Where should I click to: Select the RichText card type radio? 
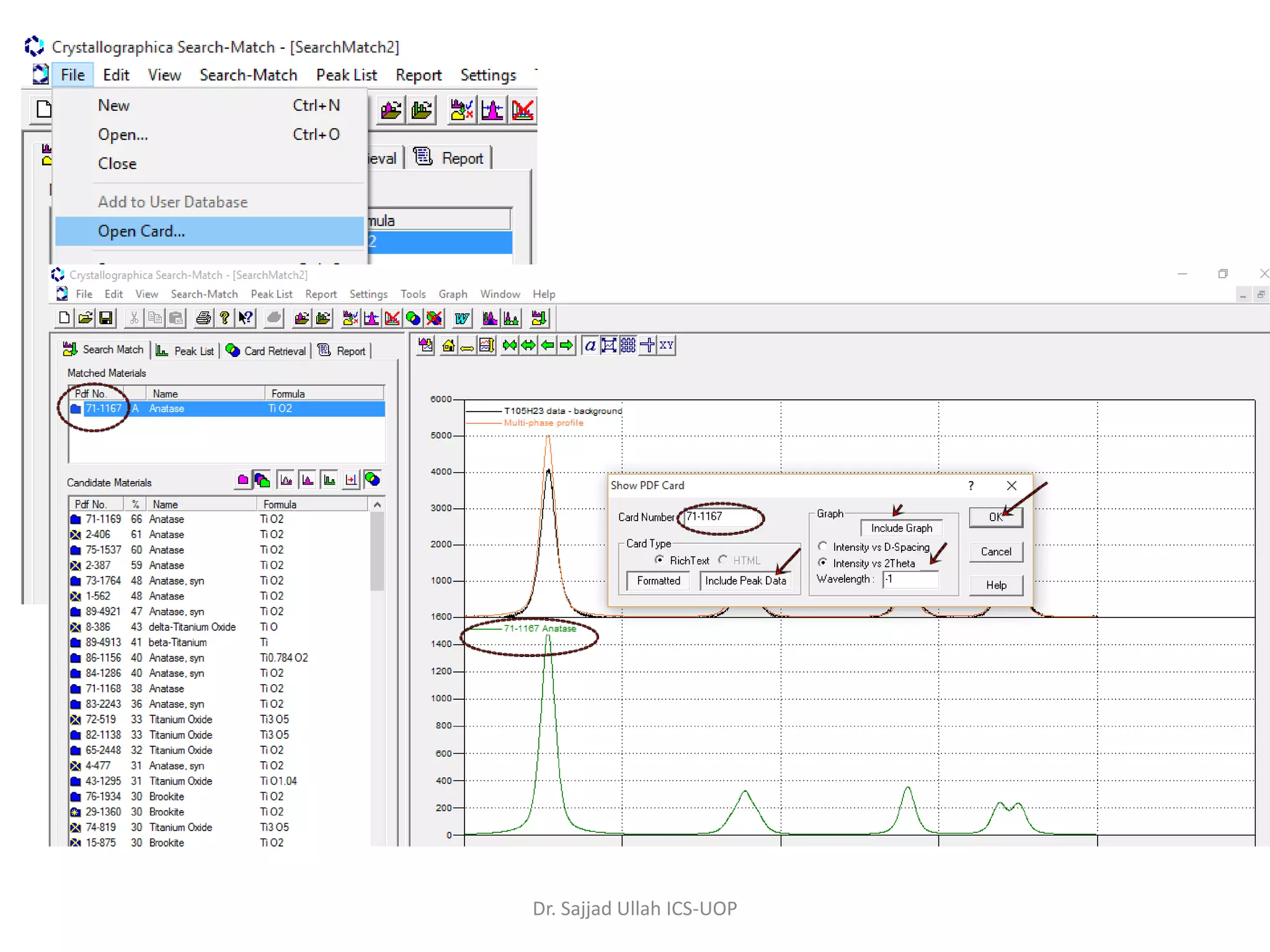659,560
